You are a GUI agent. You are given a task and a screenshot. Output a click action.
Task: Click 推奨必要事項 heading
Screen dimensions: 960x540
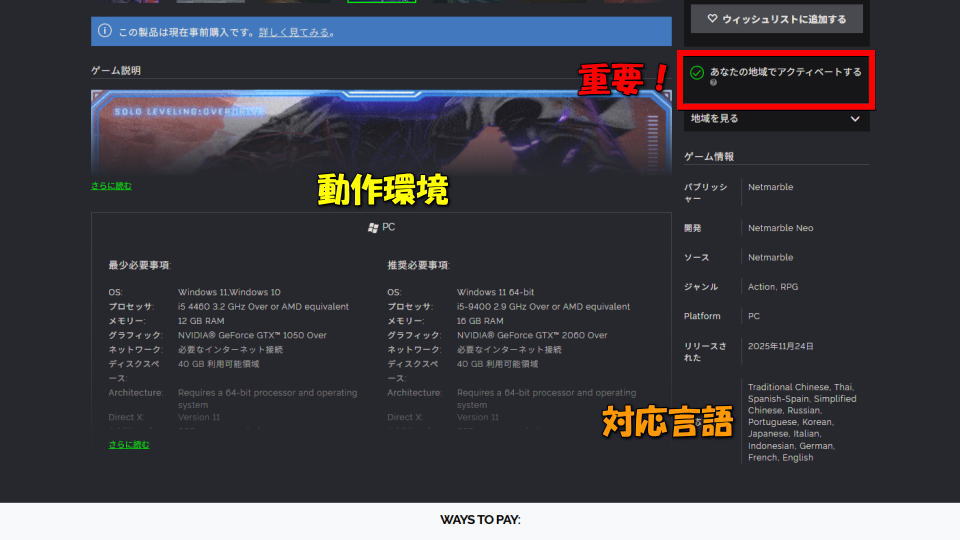pyautogui.click(x=418, y=265)
